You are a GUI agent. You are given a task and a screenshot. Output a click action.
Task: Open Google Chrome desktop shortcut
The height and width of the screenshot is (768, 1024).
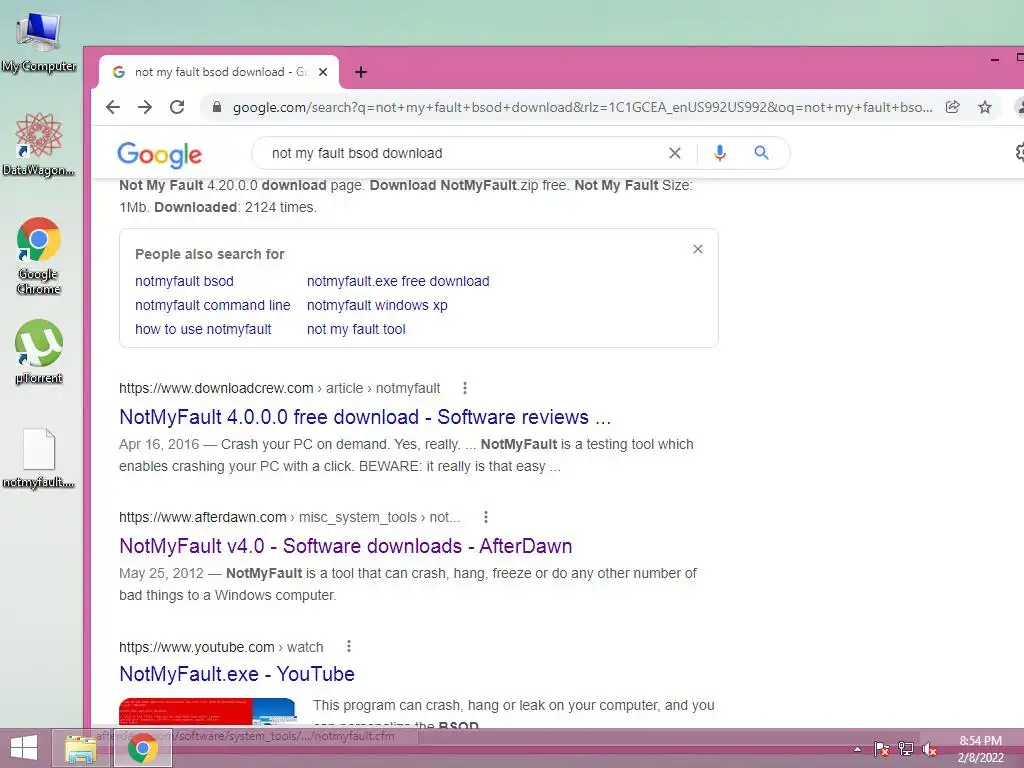[x=39, y=255]
